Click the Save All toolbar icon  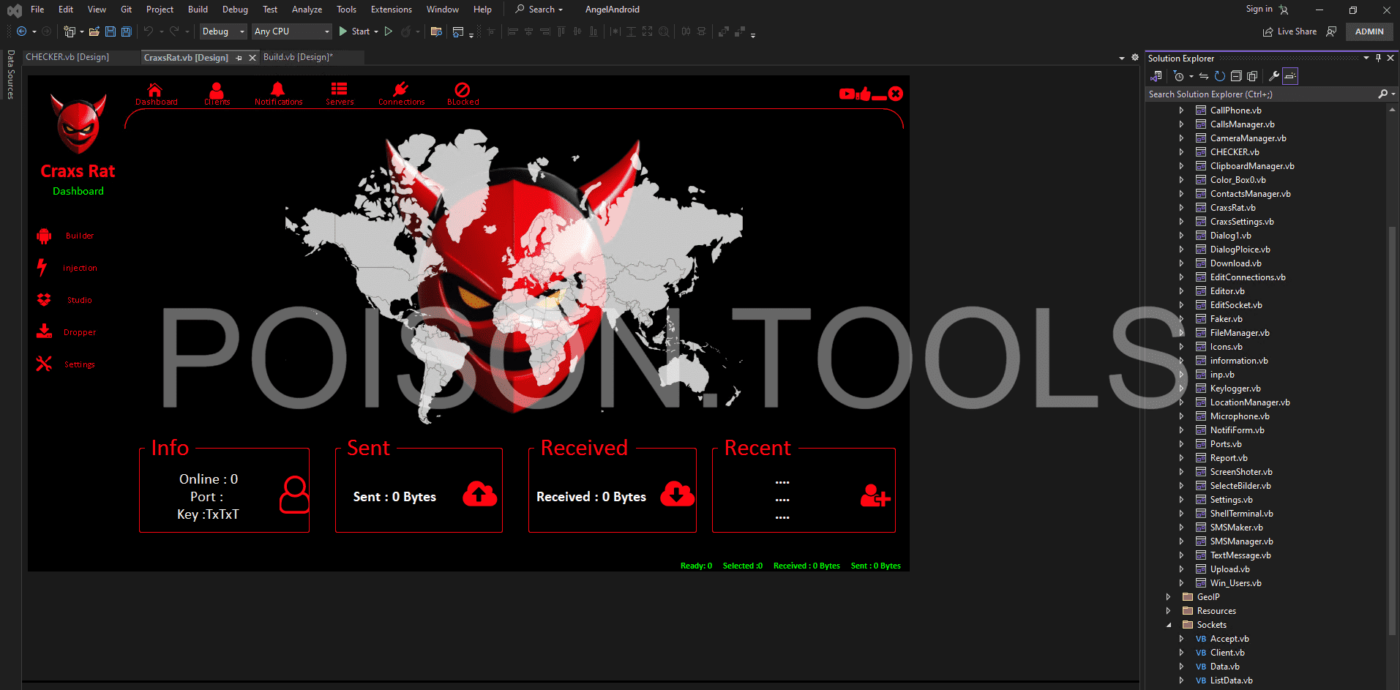pos(126,32)
